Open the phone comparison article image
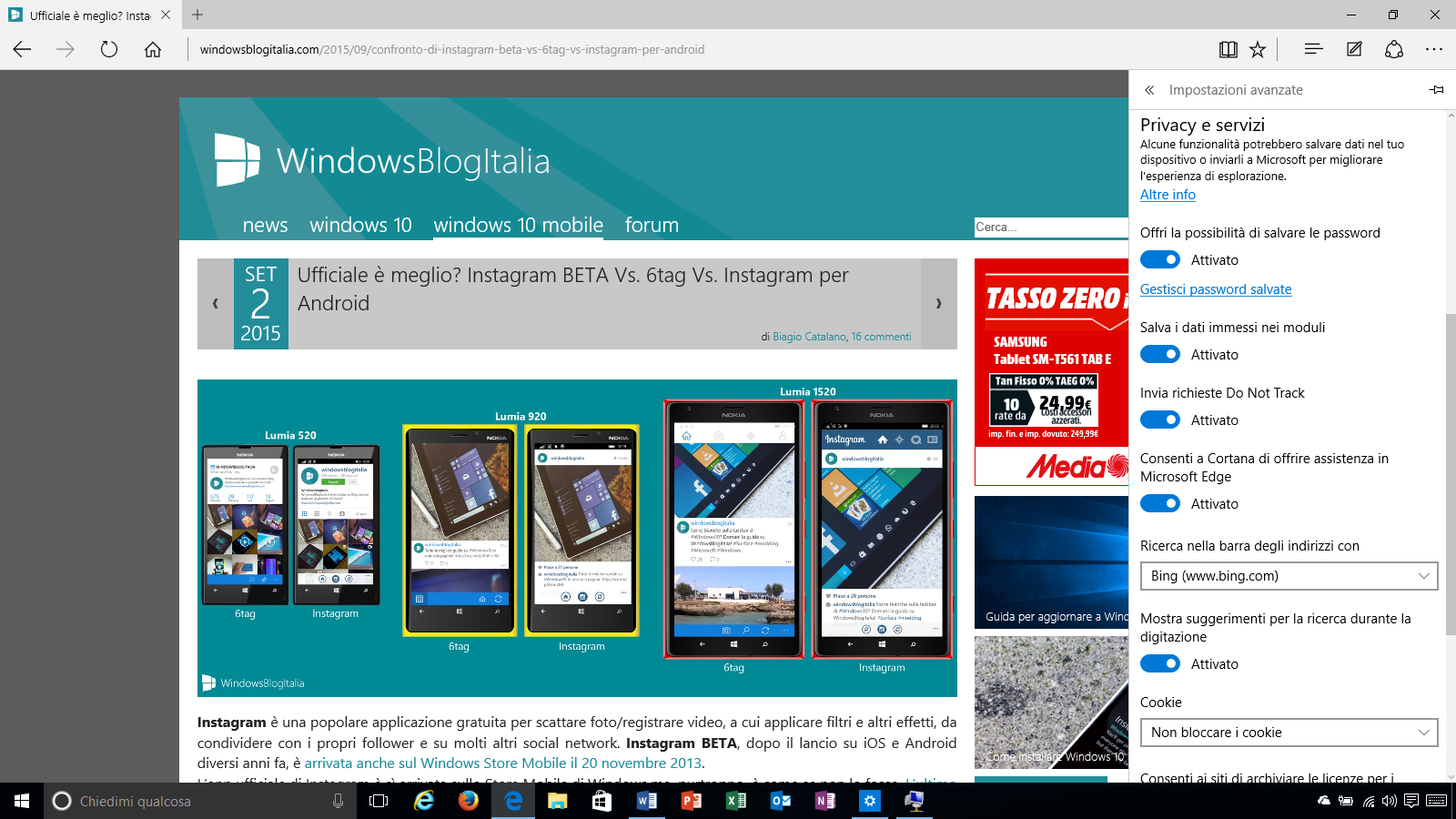This screenshot has height=819, width=1456. coord(577,538)
